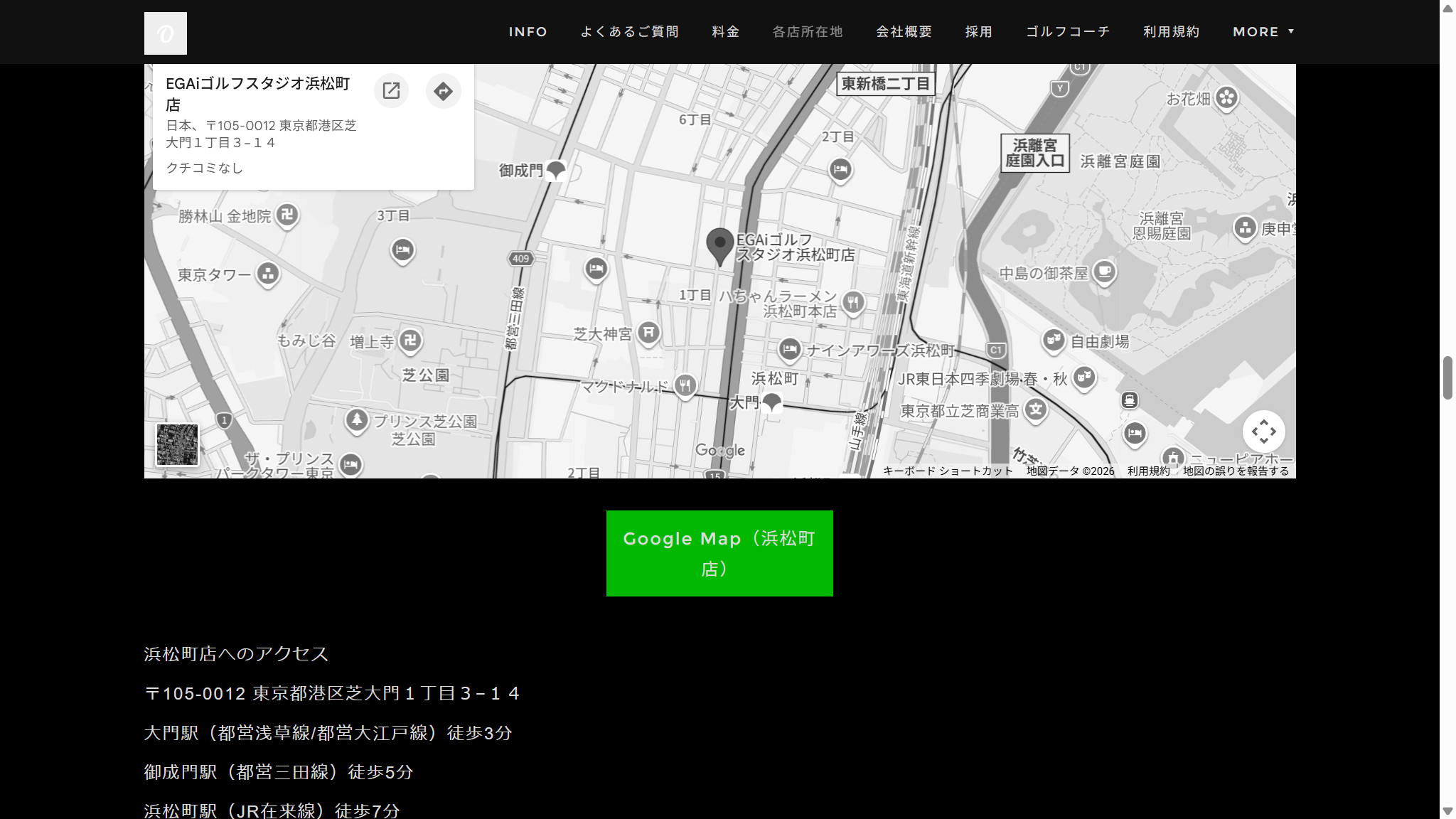Click the directions arrow icon

(443, 91)
